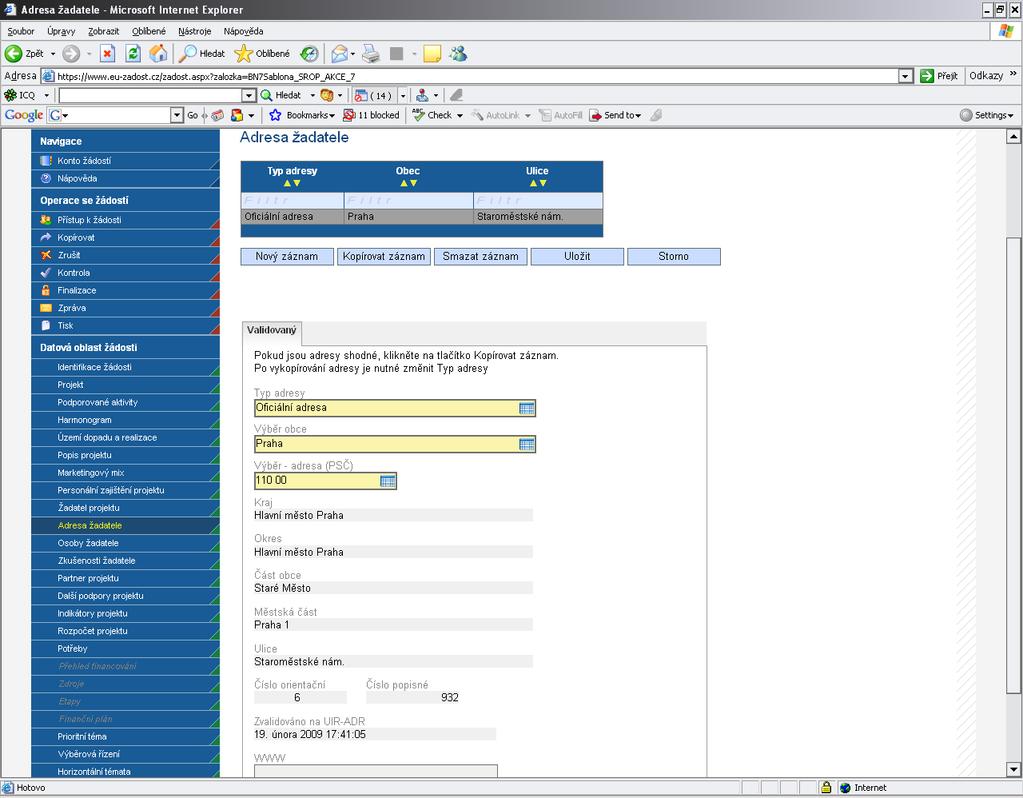
Task: Click the Obec filter field
Action: point(408,200)
